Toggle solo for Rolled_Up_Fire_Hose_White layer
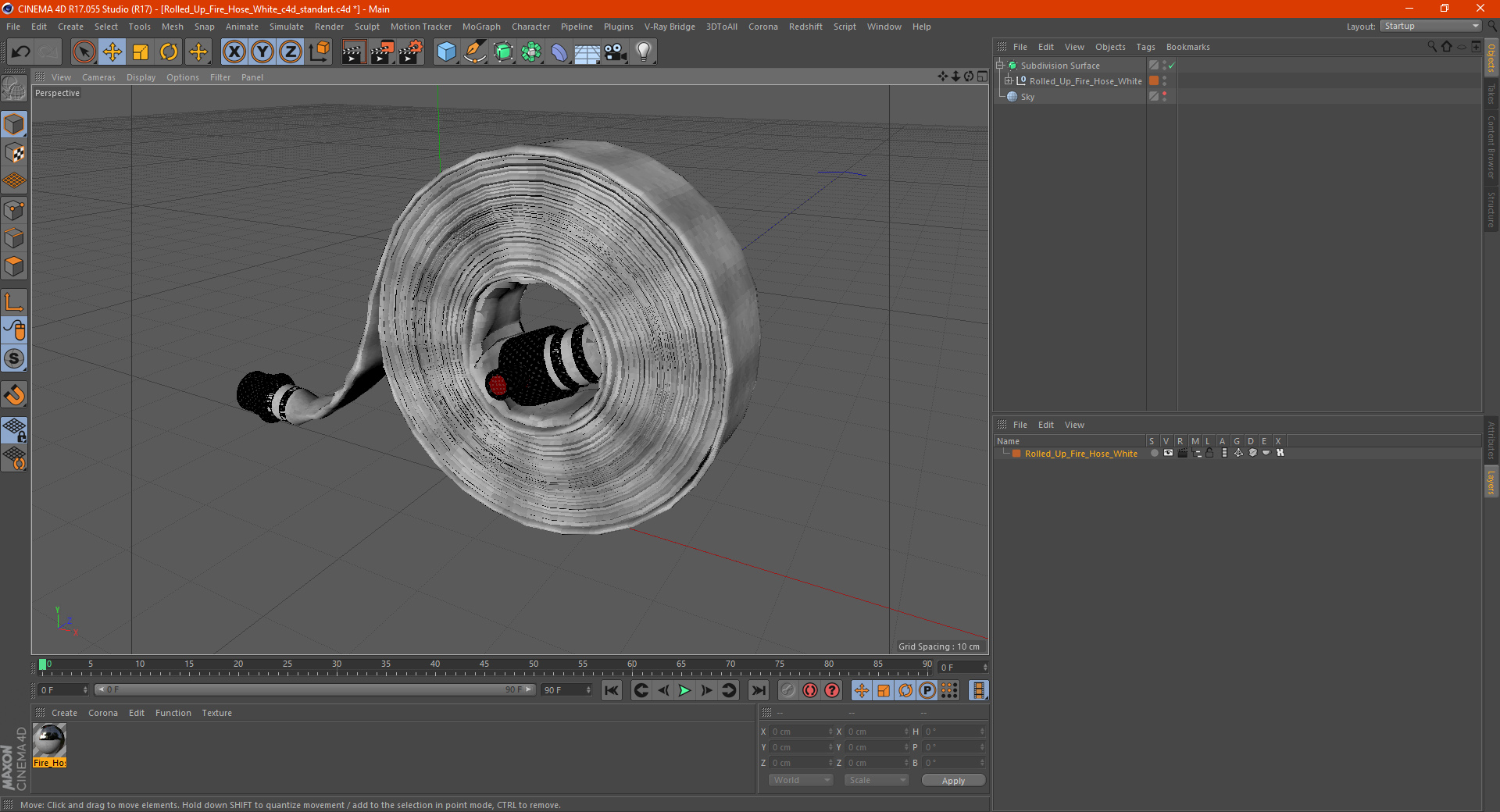The height and width of the screenshot is (812, 1500). coord(1154,454)
